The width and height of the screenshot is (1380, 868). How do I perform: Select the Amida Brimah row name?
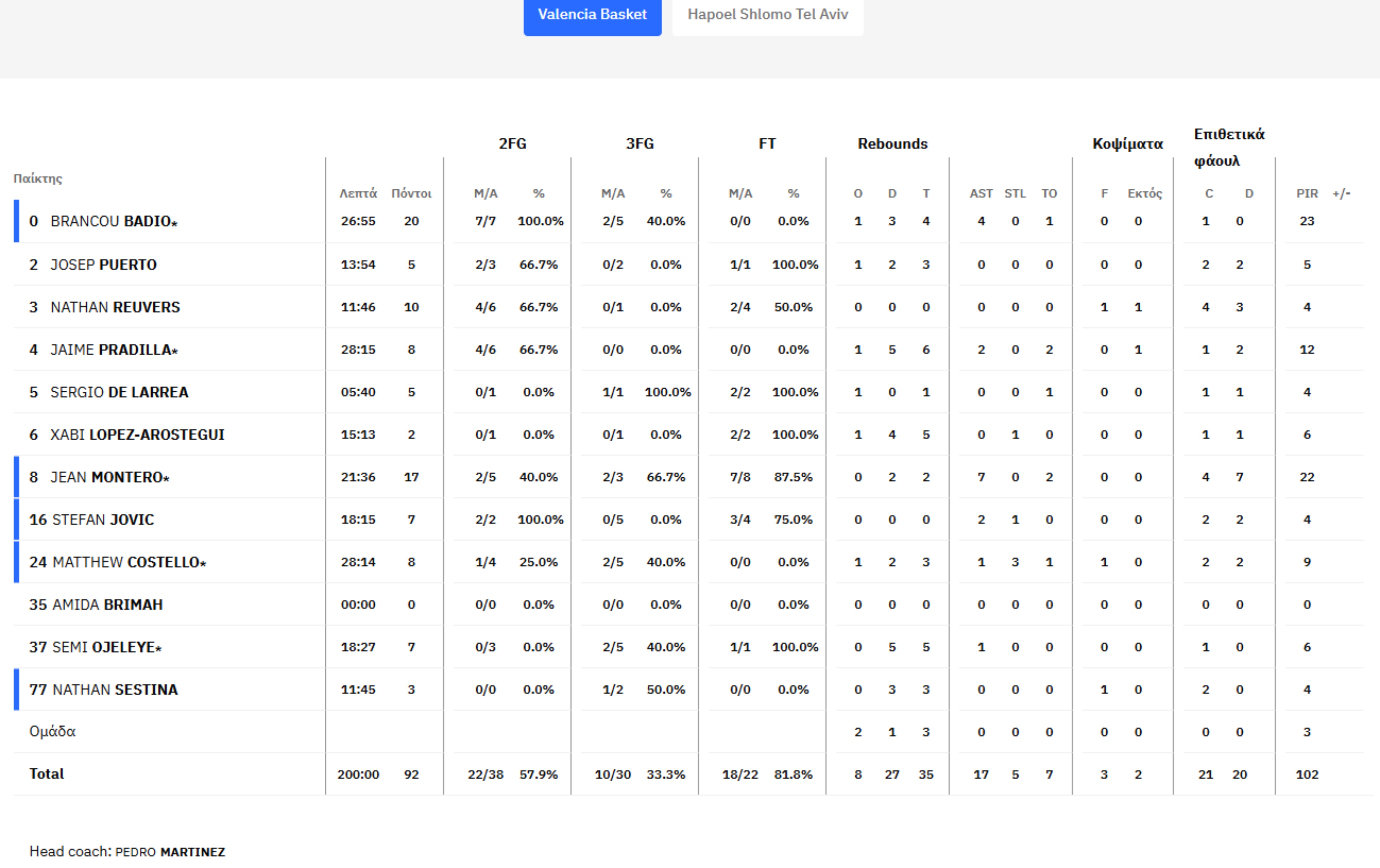pos(108,604)
